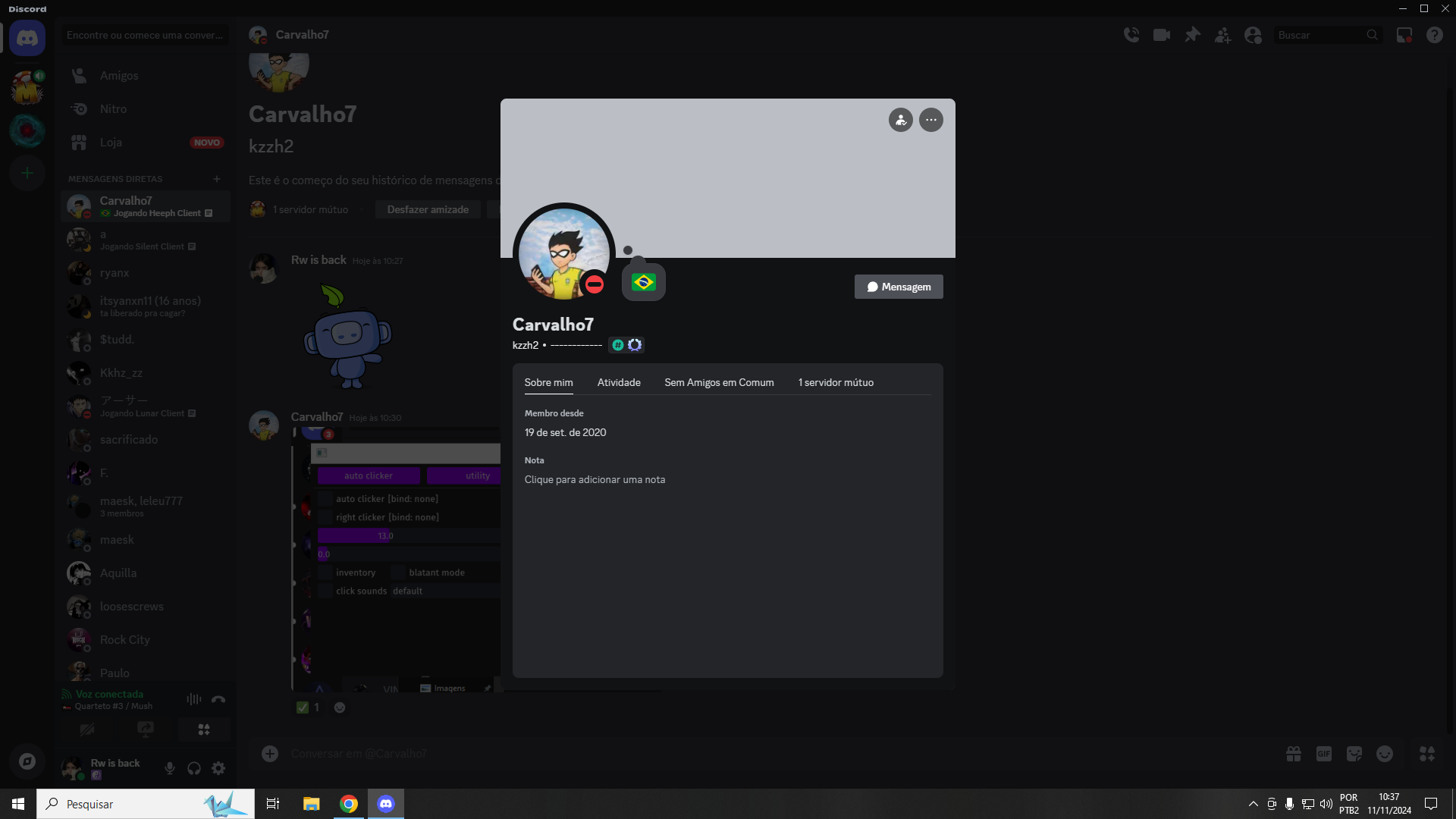Open the Loja shop page
The image size is (1456, 819).
click(x=146, y=143)
